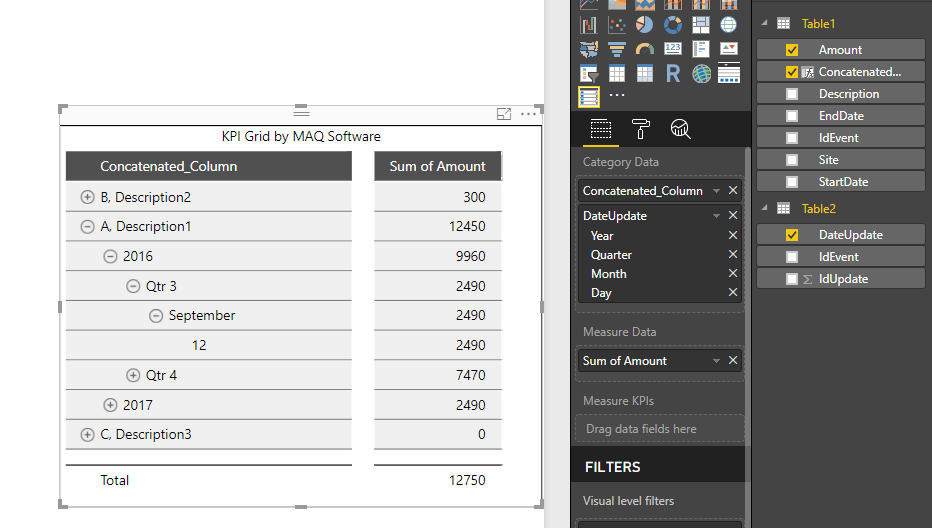Open the Sum of Amount field dropdown

pyautogui.click(x=716, y=361)
